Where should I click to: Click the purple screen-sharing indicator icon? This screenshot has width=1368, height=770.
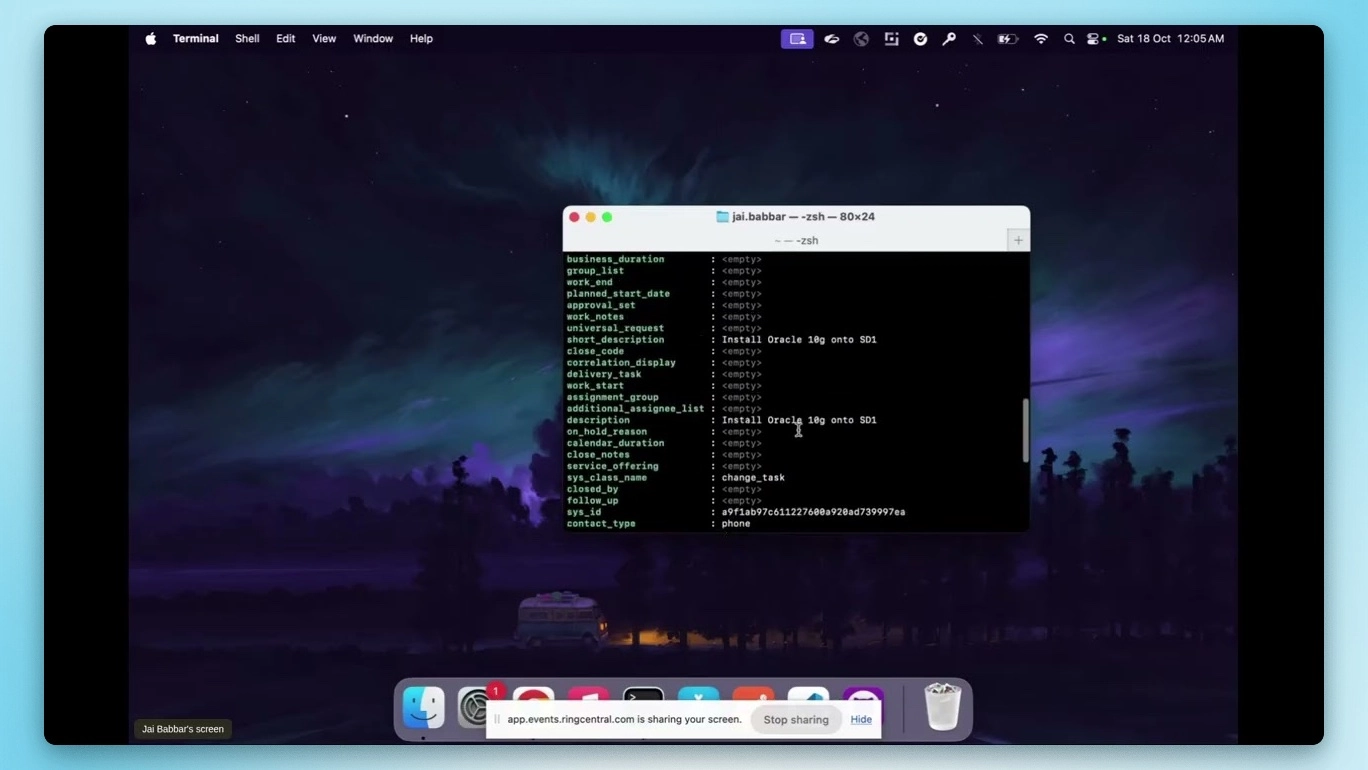coord(797,38)
